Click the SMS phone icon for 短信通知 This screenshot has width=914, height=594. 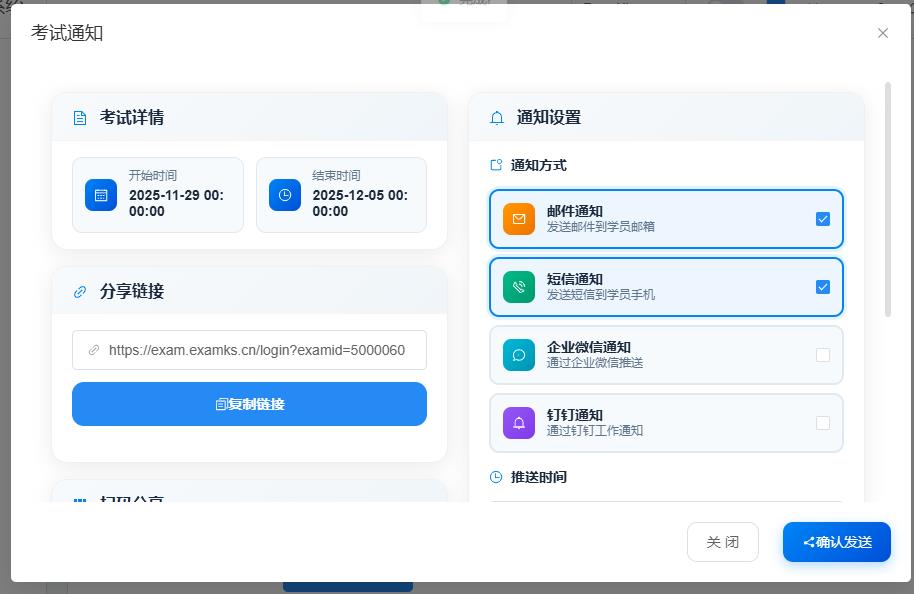click(518, 287)
